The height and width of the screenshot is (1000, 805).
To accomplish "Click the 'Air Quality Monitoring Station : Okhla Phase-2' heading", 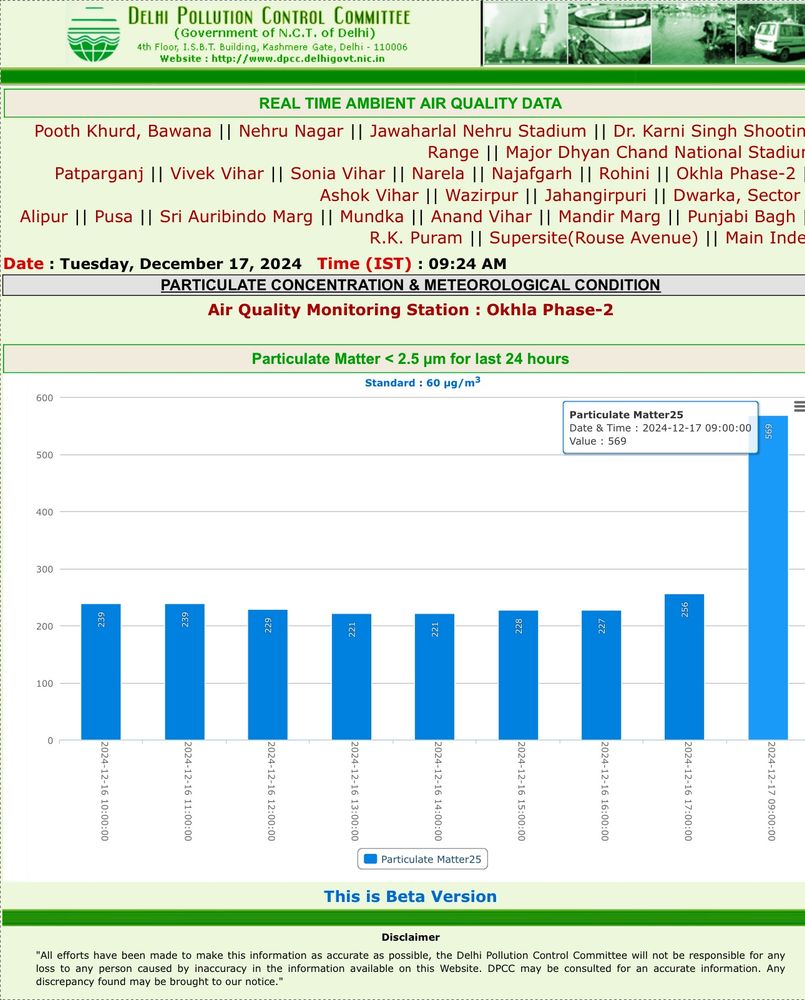I will (410, 310).
